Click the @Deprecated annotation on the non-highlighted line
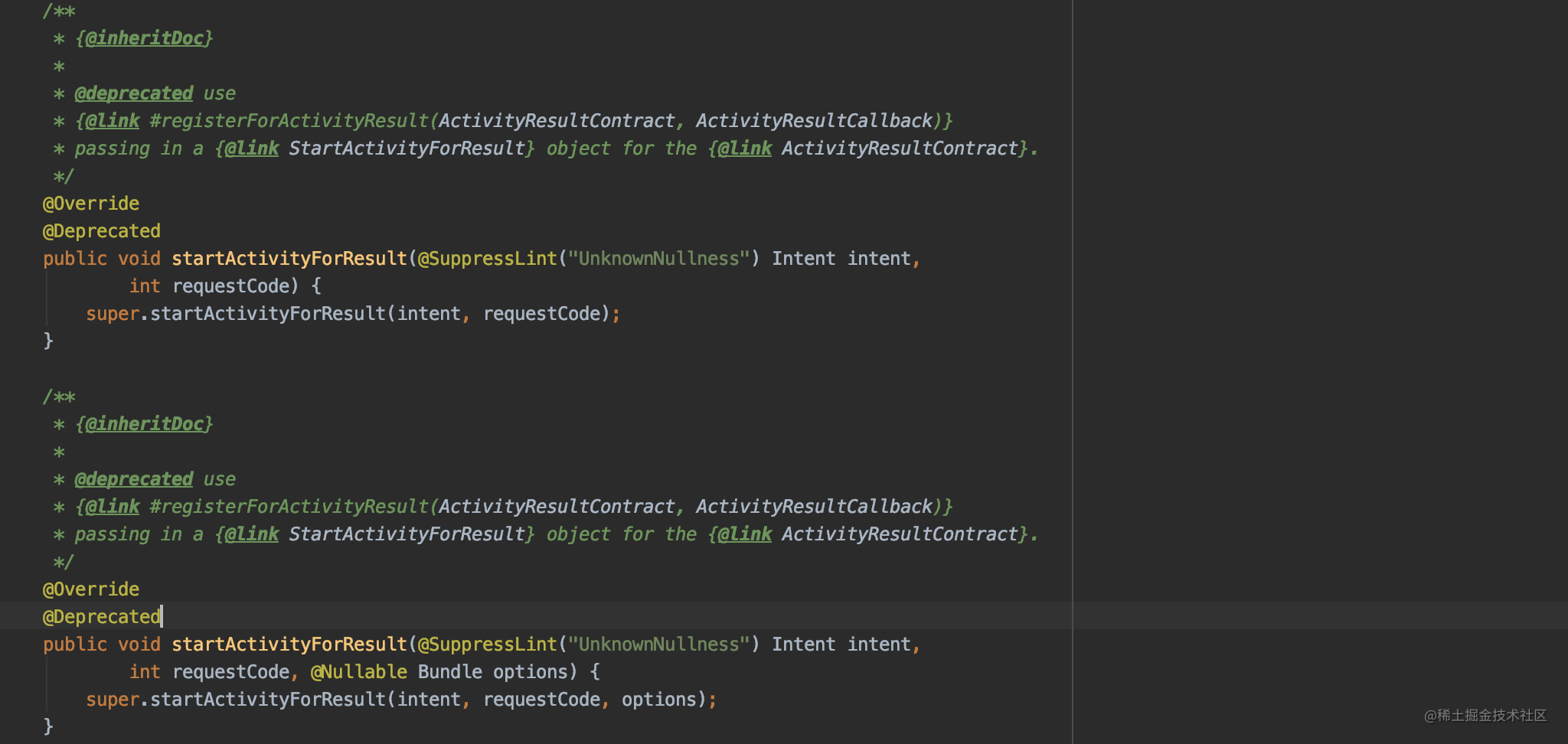Image resolution: width=1568 pixels, height=744 pixels. pos(102,231)
